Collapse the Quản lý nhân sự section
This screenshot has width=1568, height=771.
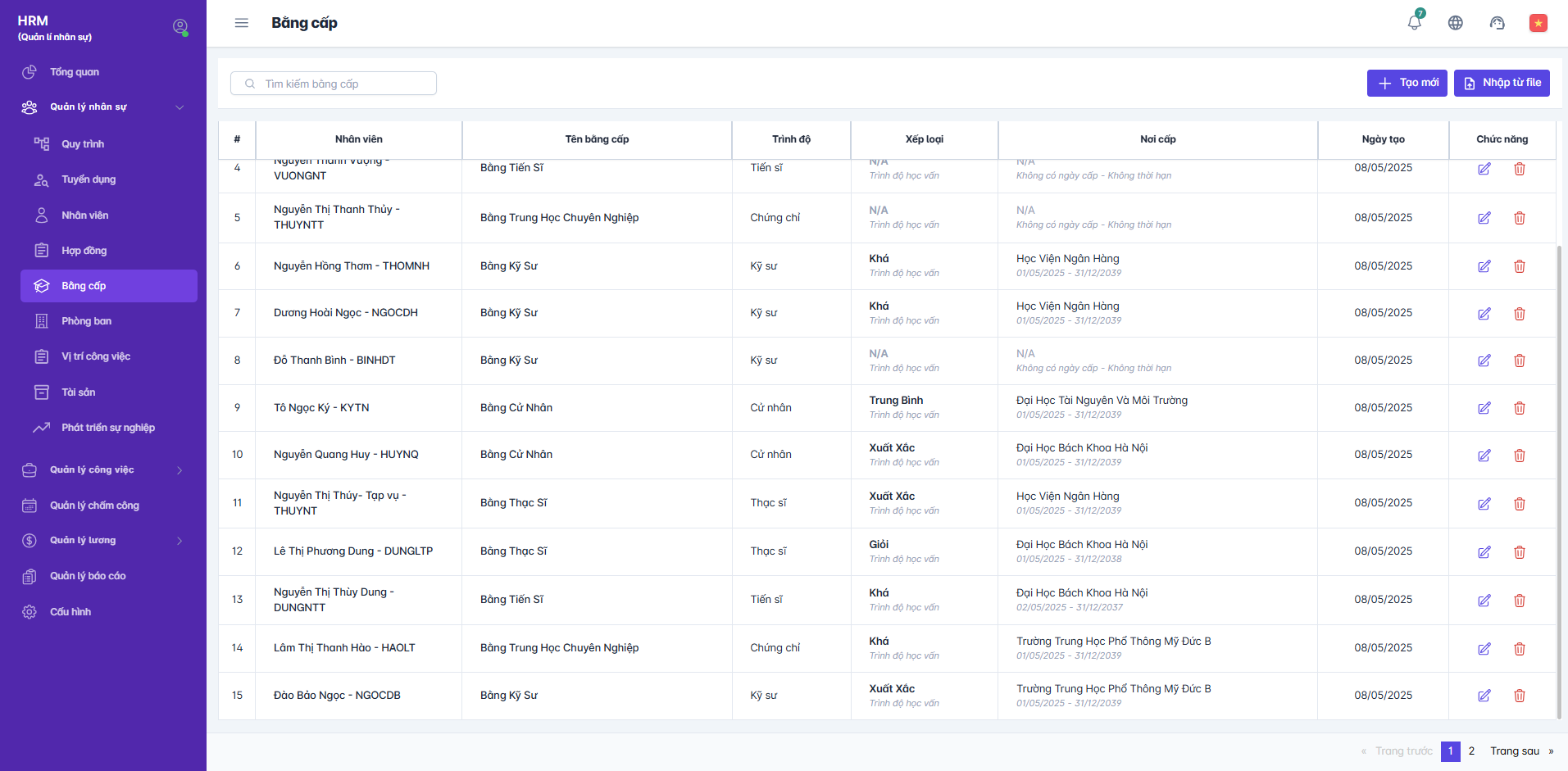tap(180, 107)
